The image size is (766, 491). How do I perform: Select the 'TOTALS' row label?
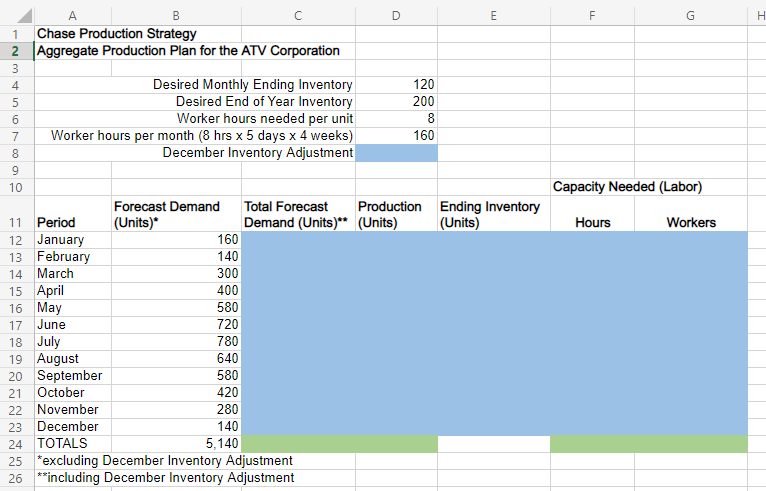(73, 444)
